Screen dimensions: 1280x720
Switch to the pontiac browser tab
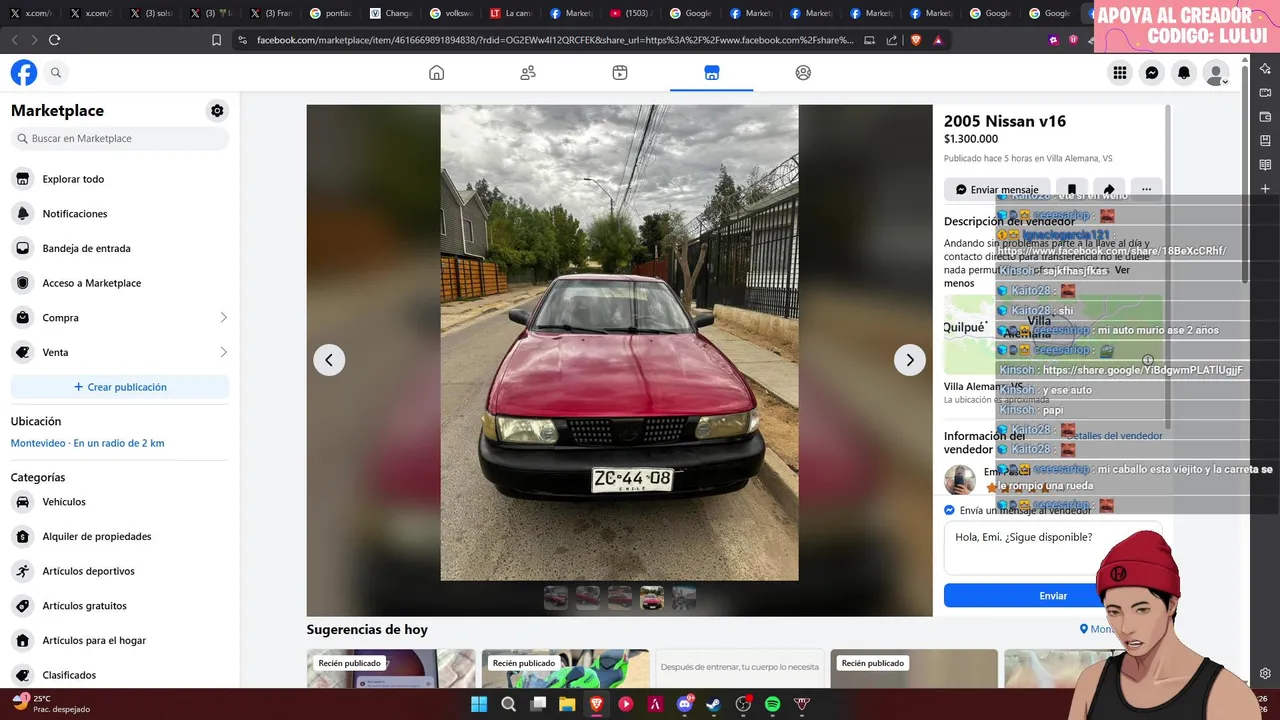click(331, 13)
